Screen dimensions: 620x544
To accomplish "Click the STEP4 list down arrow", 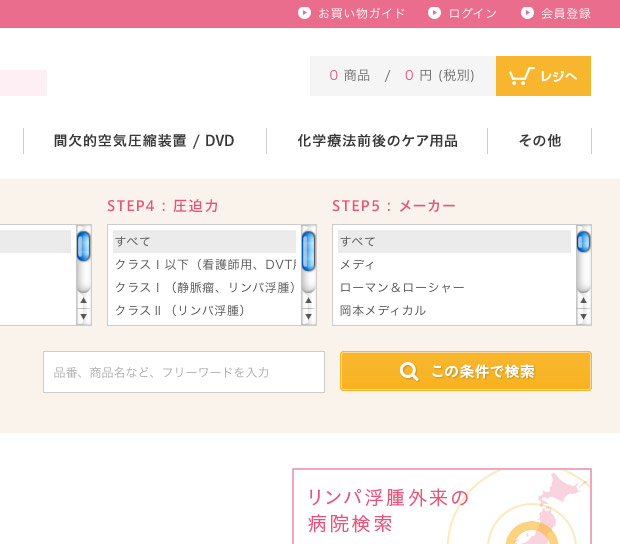I will click(x=308, y=317).
